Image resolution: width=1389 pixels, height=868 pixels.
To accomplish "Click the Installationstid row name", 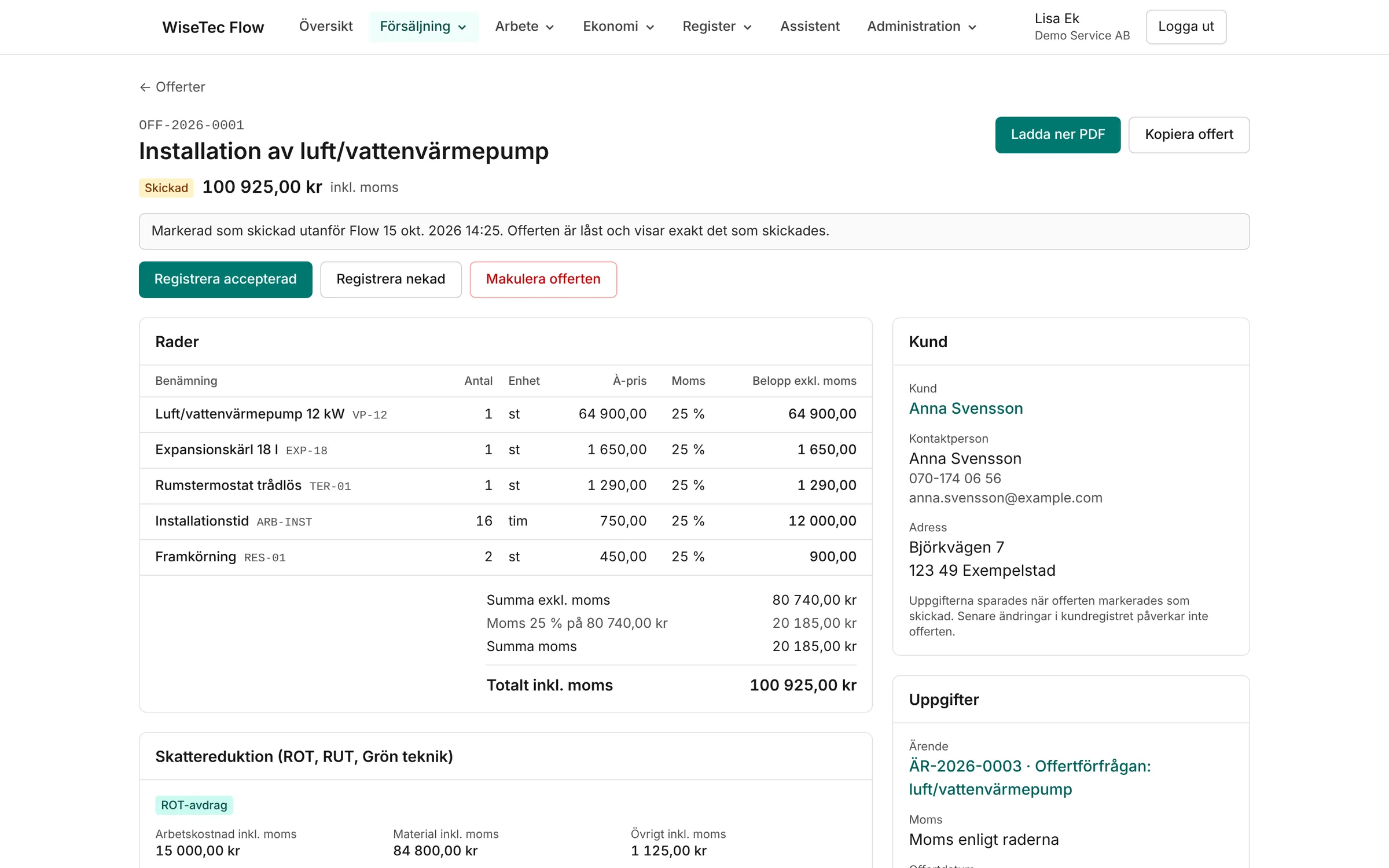I will (x=201, y=521).
